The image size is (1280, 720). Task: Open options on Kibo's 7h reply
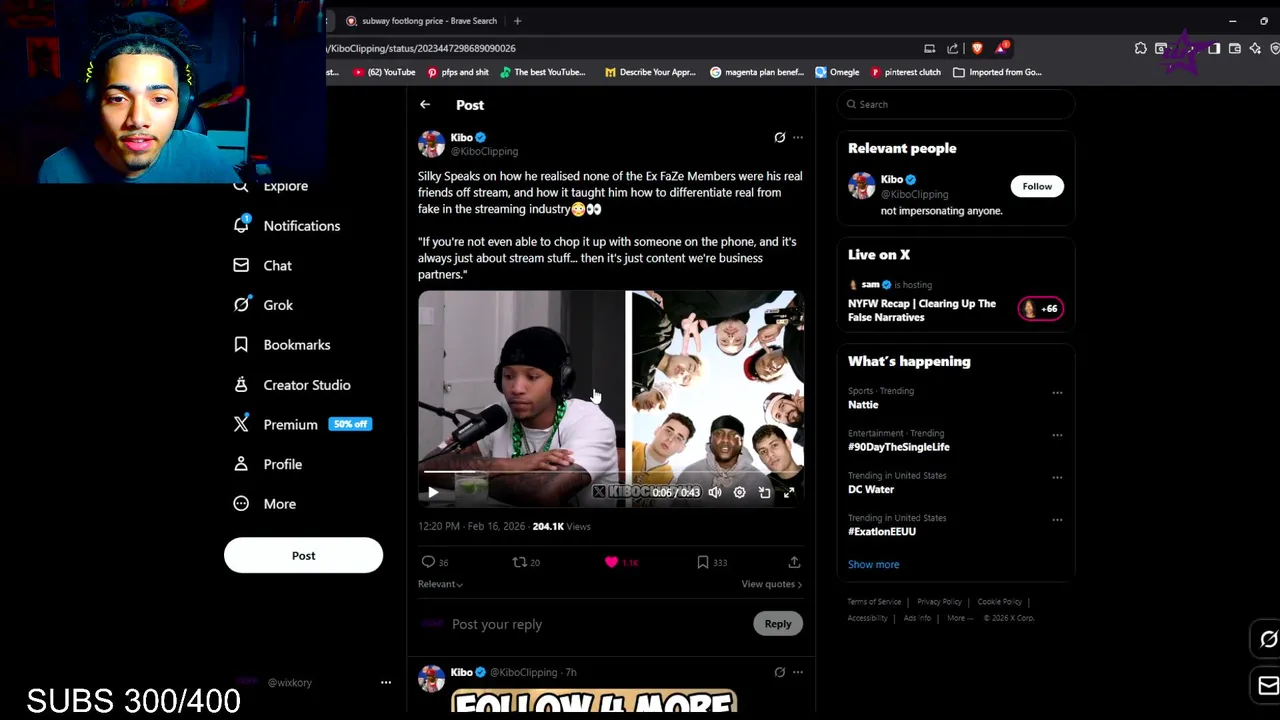[797, 672]
